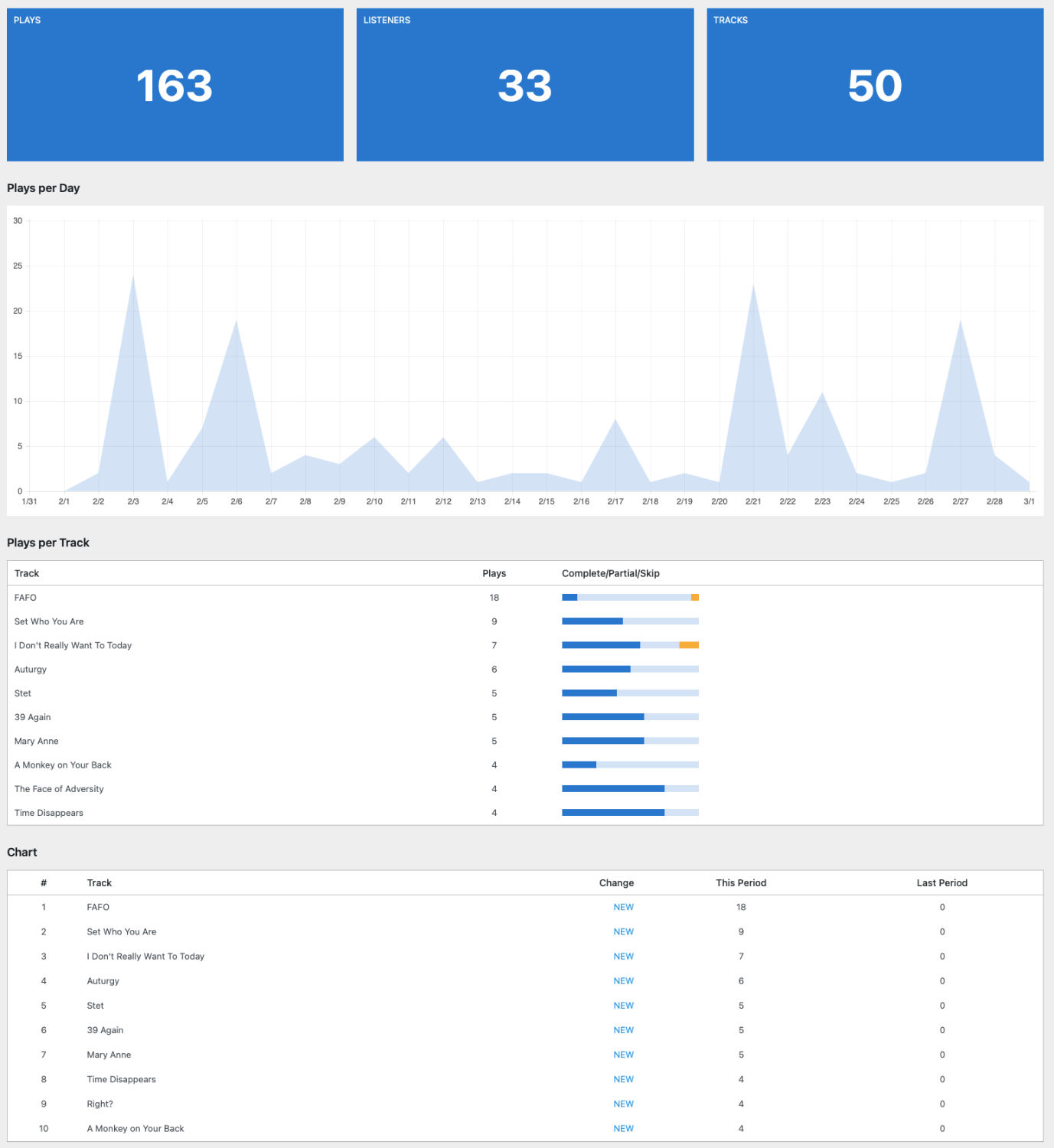Select FAFO in the Plays per Track table
Viewport: 1054px width, 1148px height.
(25, 598)
